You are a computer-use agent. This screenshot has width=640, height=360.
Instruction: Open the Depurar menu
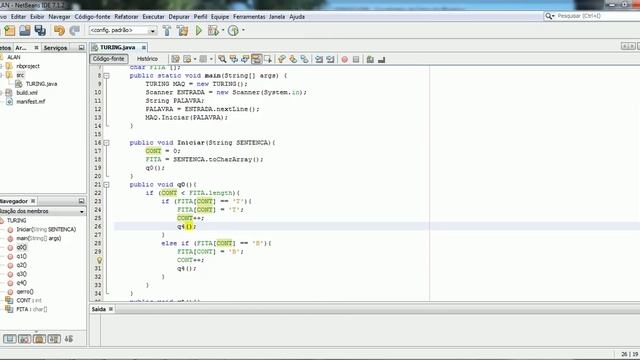179,17
